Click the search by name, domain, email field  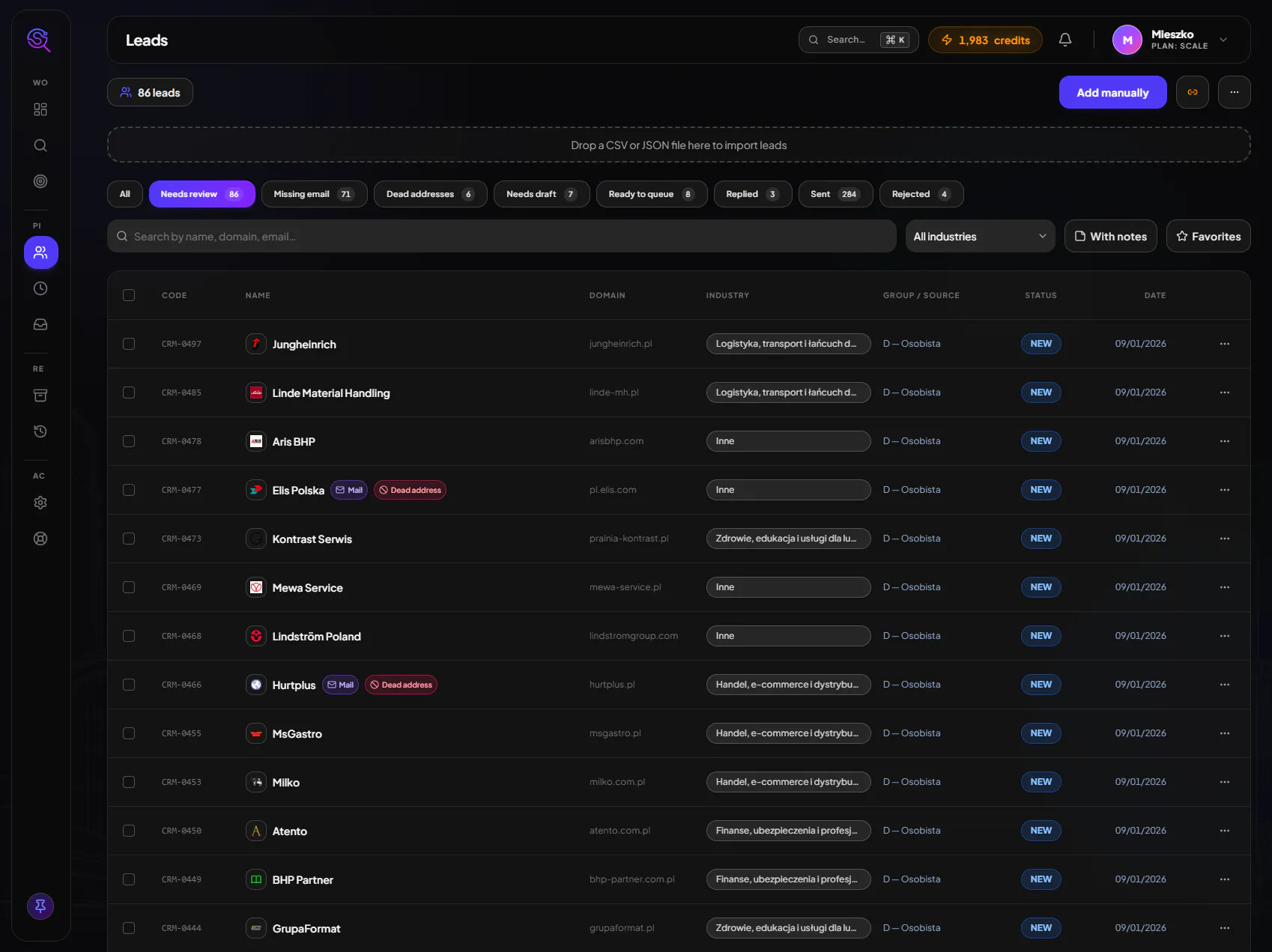(x=502, y=236)
